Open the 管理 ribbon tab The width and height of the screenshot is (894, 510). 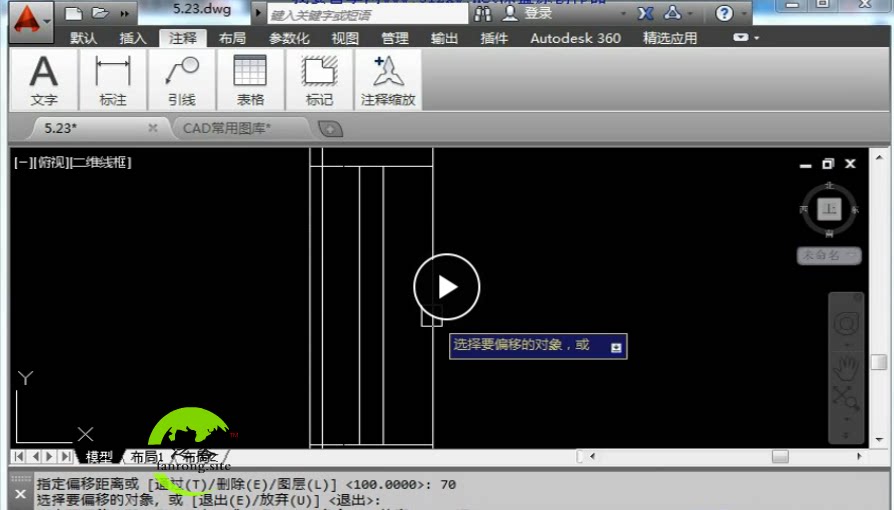[x=395, y=38]
